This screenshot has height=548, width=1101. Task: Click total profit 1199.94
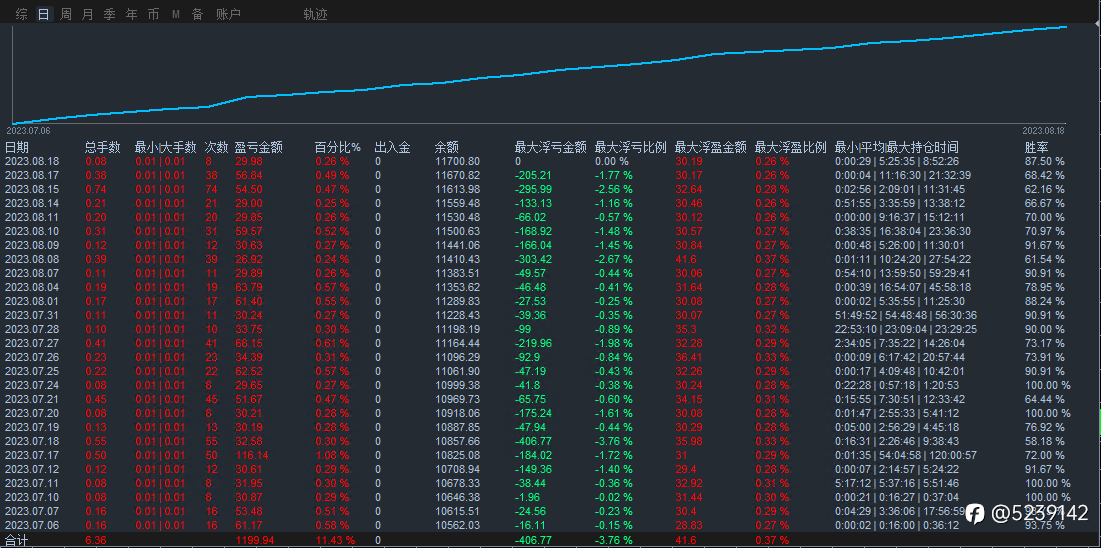point(256,540)
